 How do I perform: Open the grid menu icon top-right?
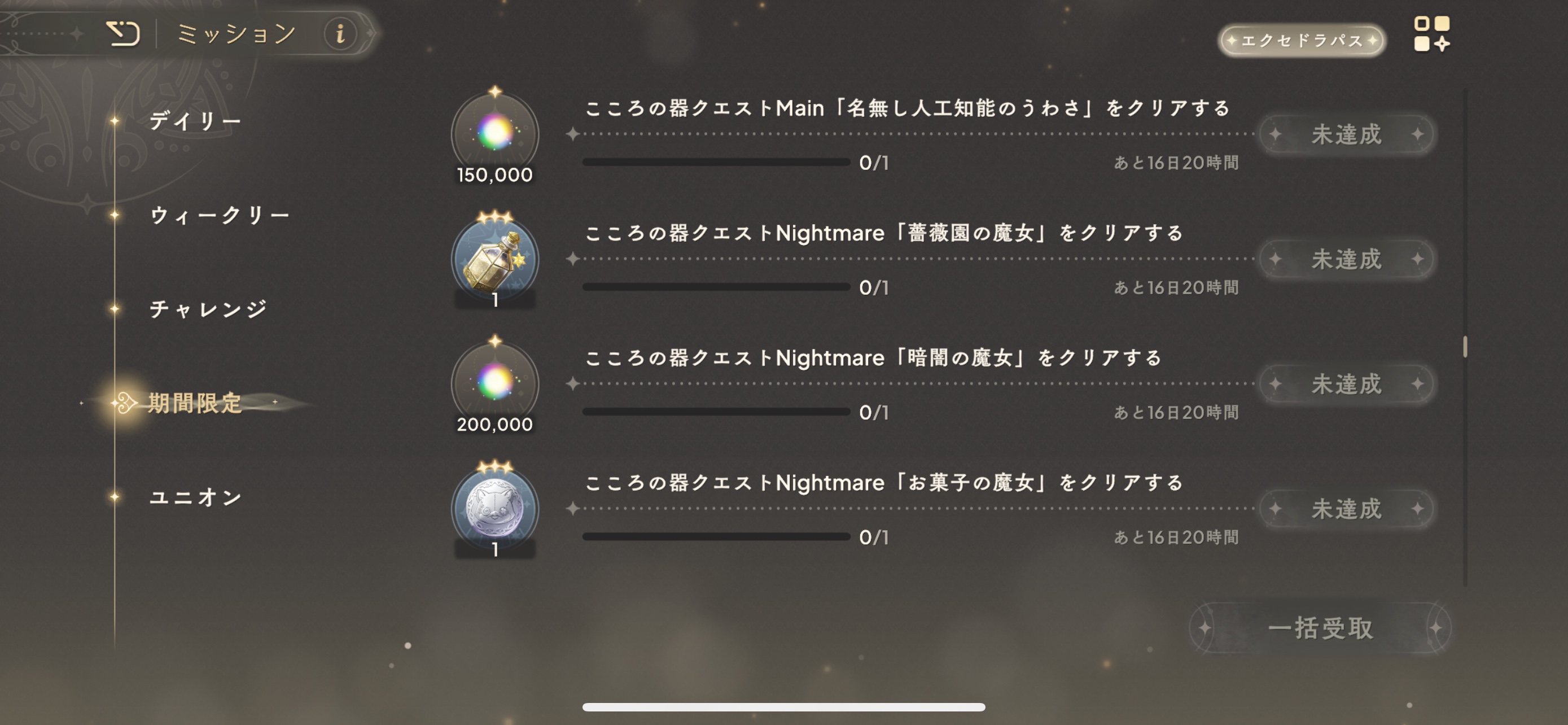(x=1431, y=33)
